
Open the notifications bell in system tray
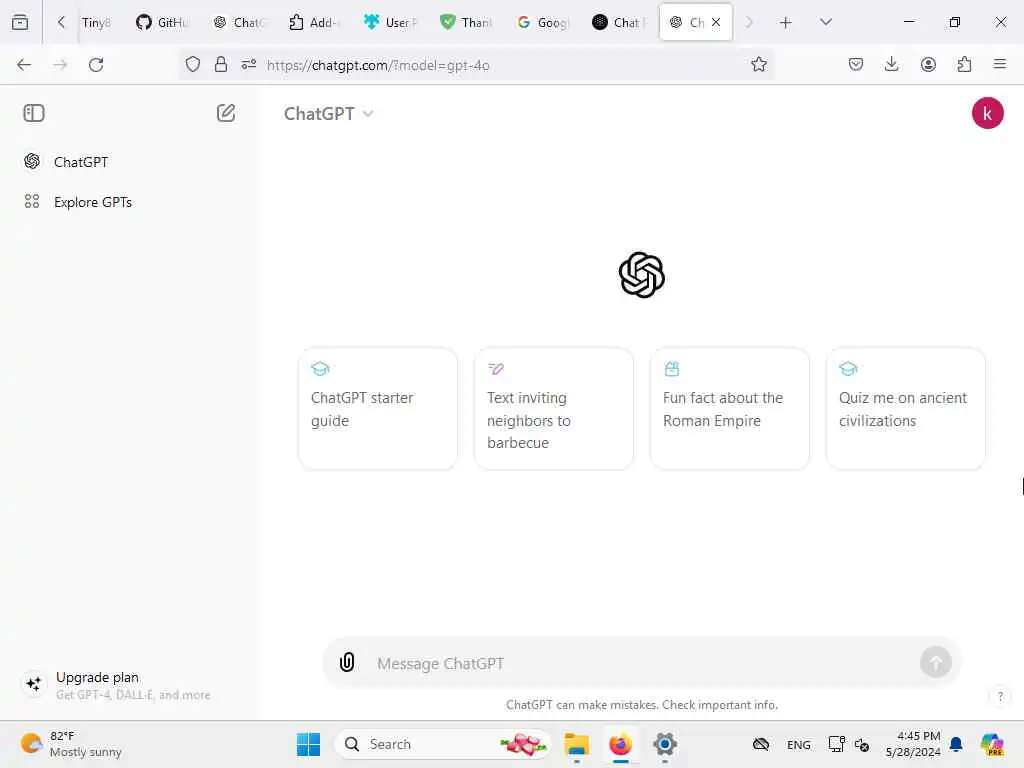click(x=956, y=744)
